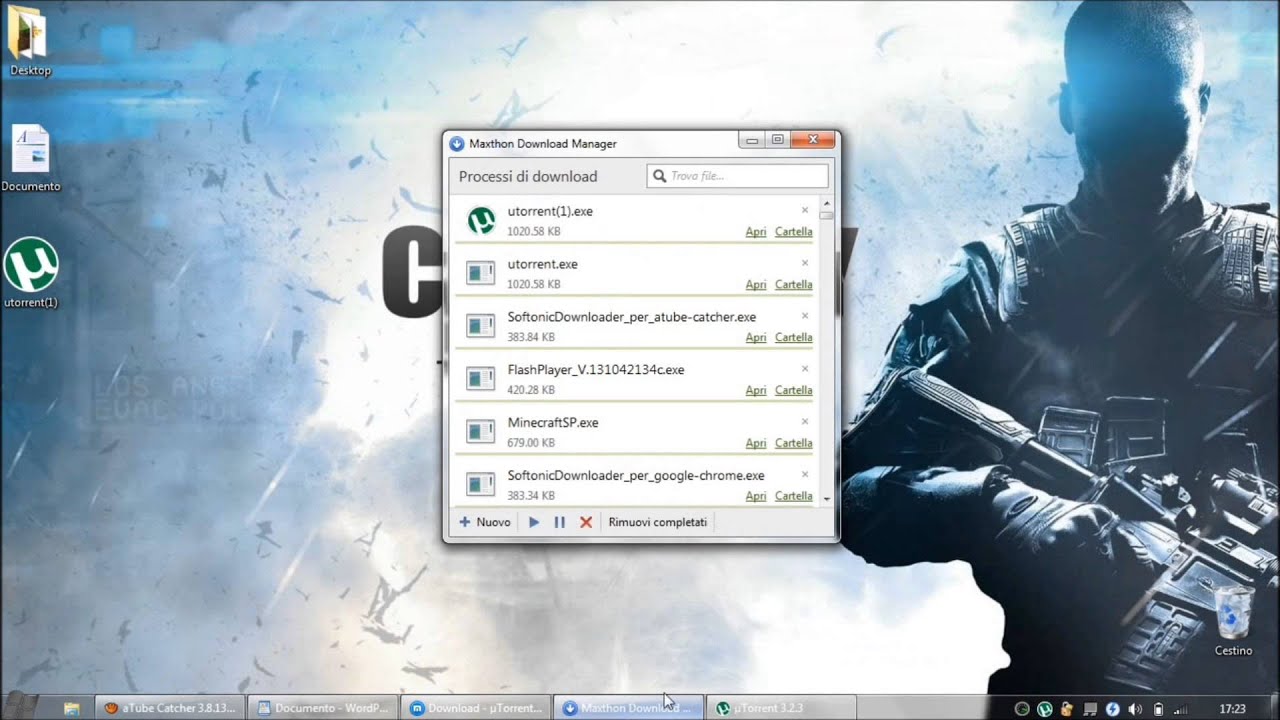Select the MinecraftSP.exe file name
1280x720 pixels.
click(553, 422)
